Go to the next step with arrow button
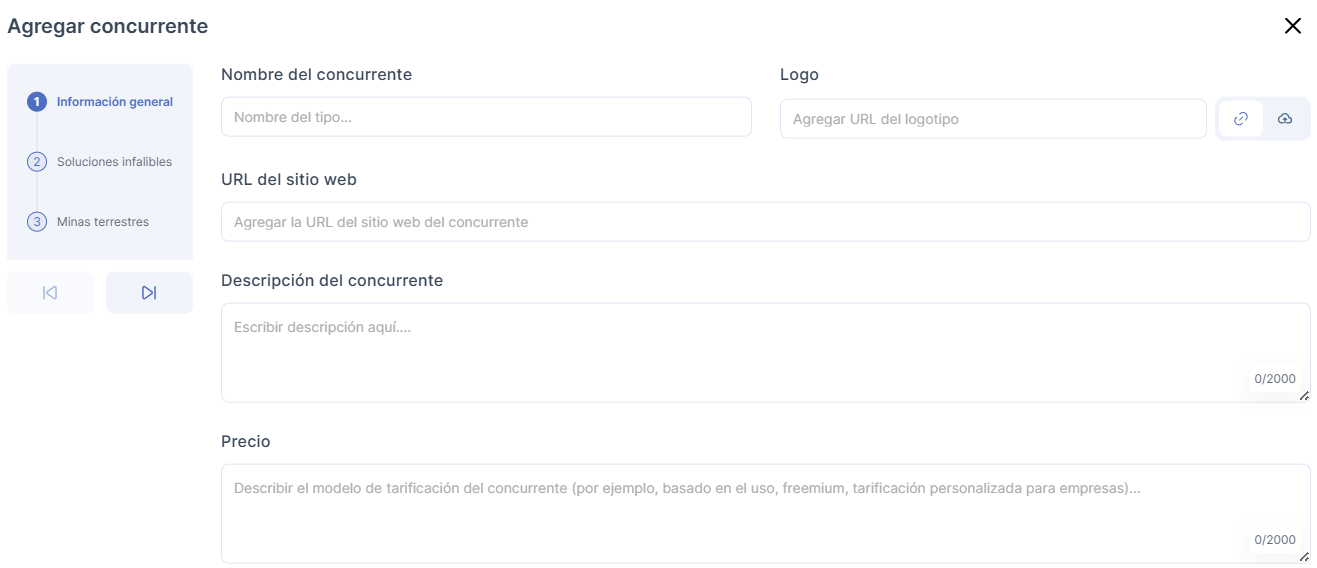1317x568 pixels. click(x=149, y=293)
